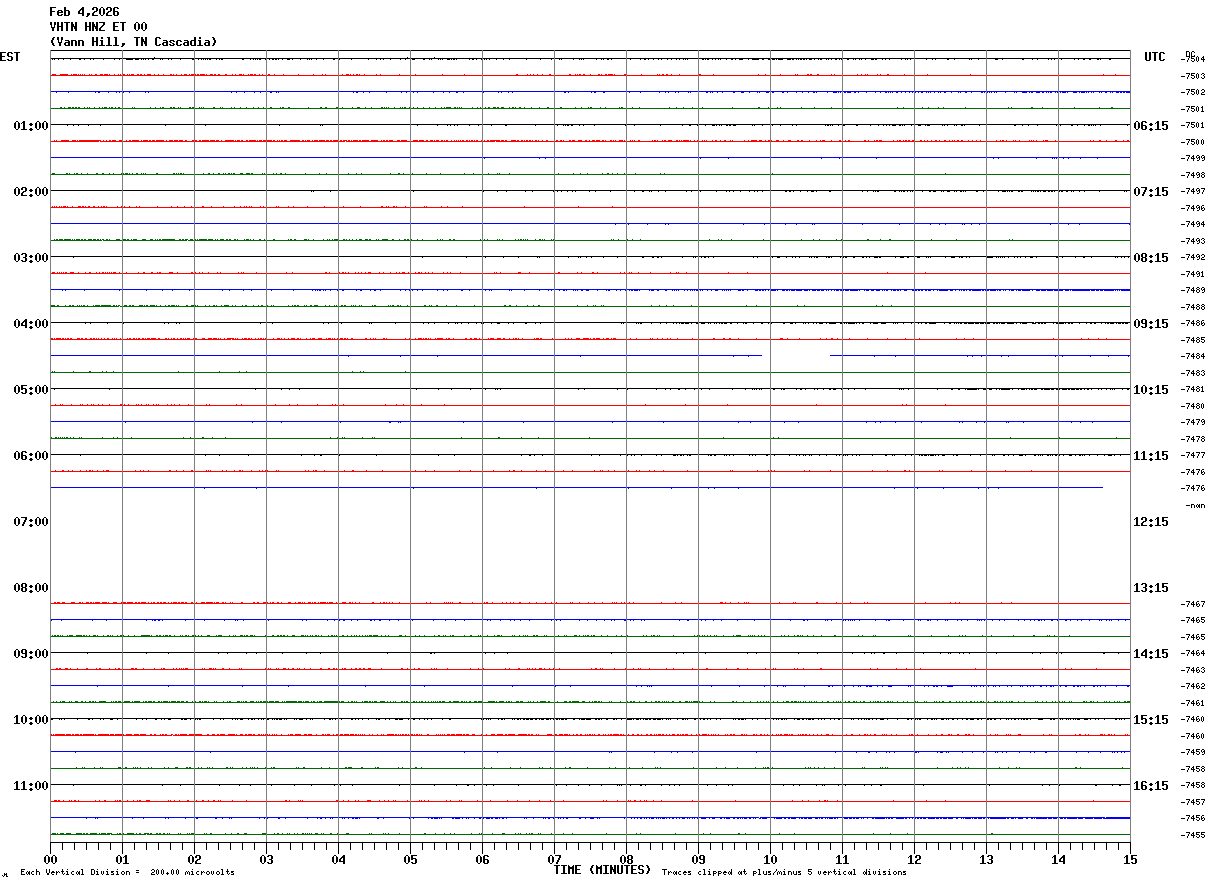Click the data gap in the 04:30 trace
Viewport: 1210px width, 886px height.
pos(796,355)
